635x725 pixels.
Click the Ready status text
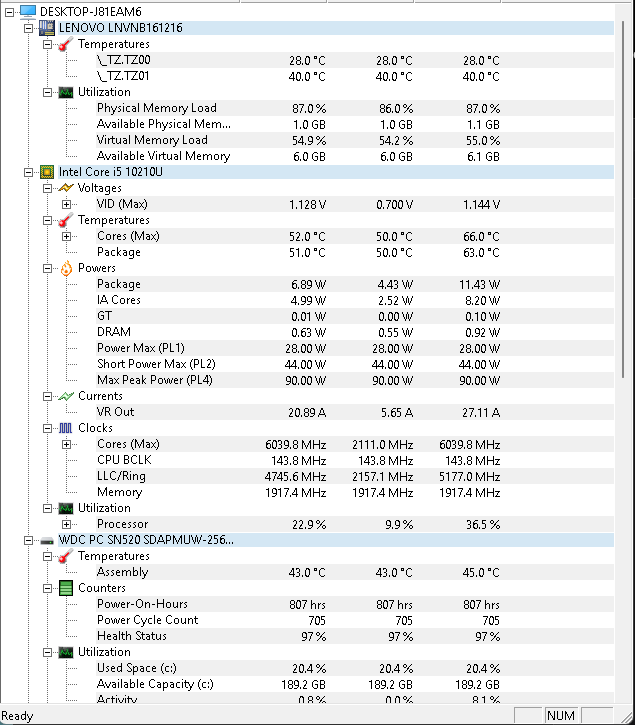pyautogui.click(x=17, y=716)
